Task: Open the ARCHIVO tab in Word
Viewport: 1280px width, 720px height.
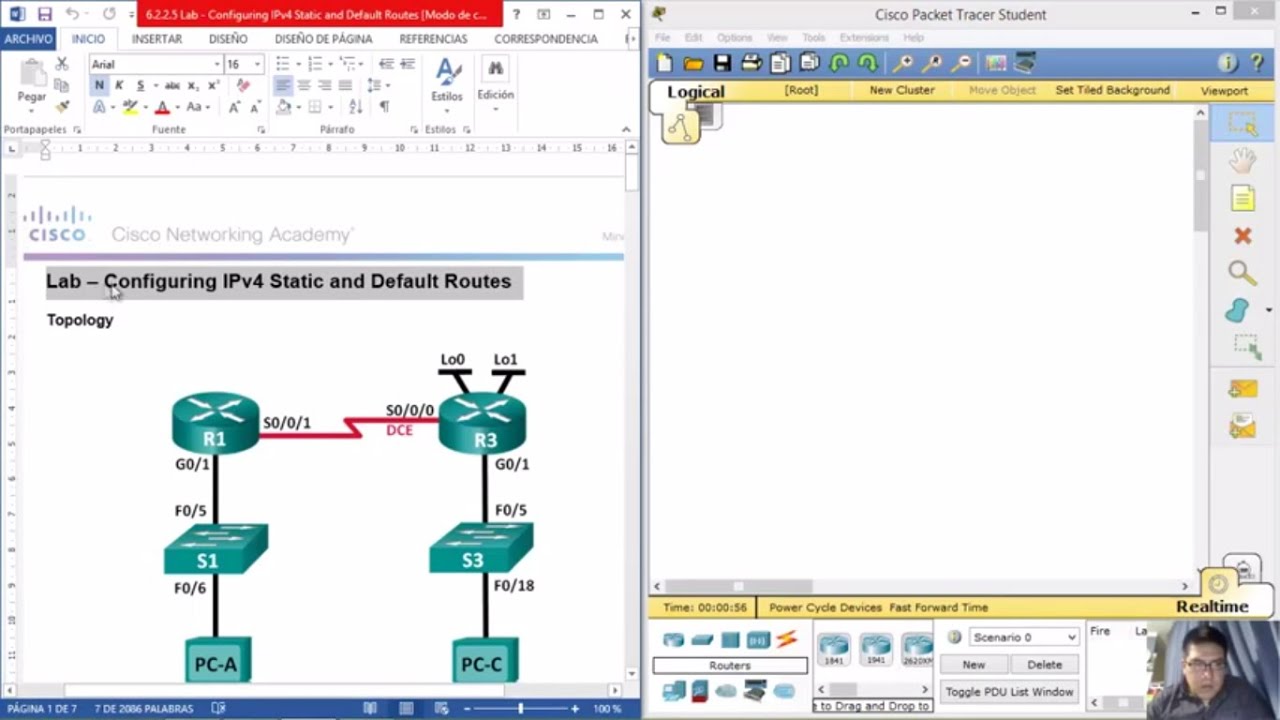Action: coord(28,38)
